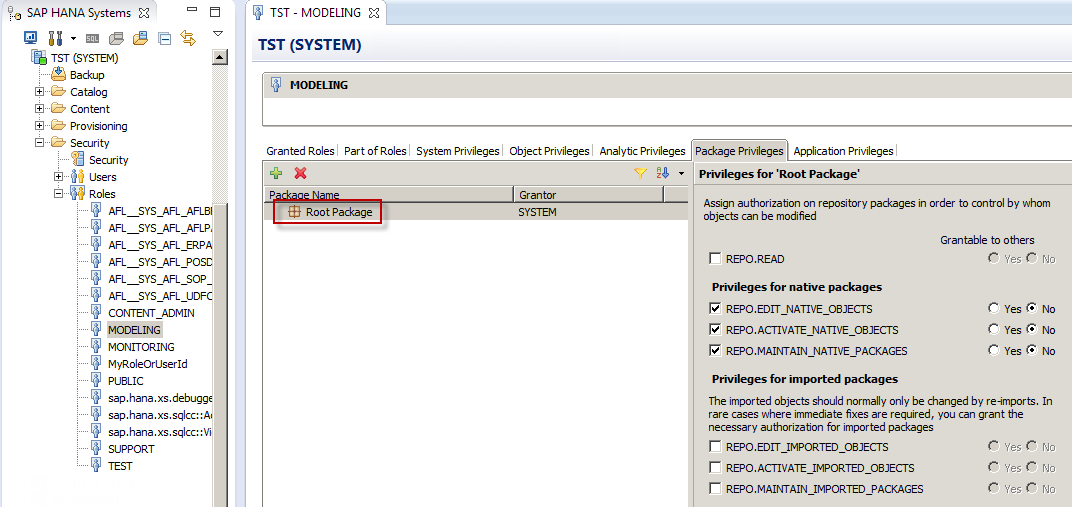Enable the REPO.READ checkbox
1072x507 pixels.
coord(715,259)
